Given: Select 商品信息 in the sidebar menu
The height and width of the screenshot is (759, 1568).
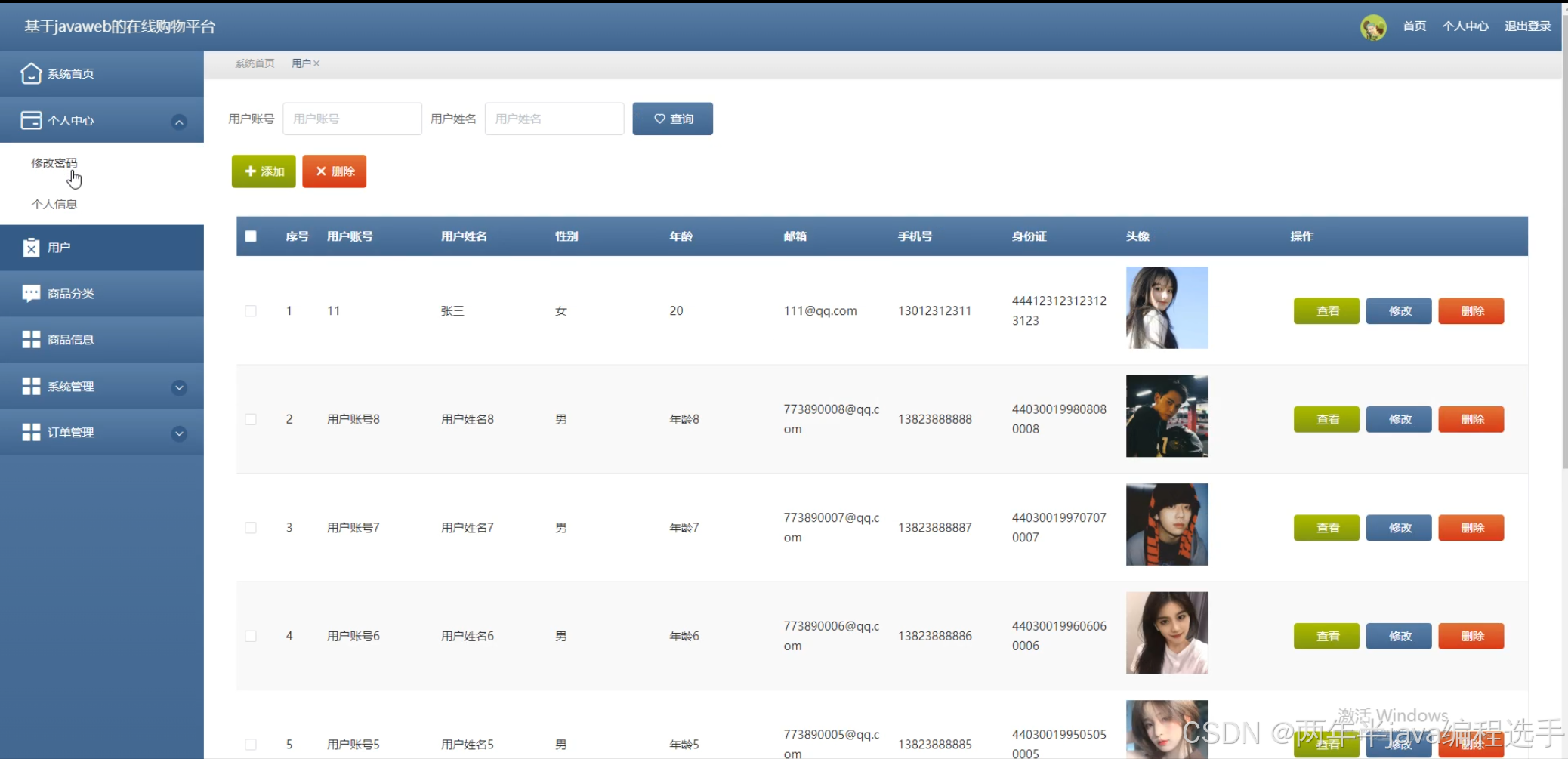Looking at the screenshot, I should pyautogui.click(x=102, y=340).
